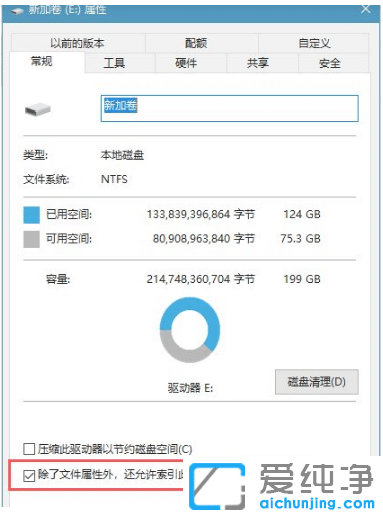Click the drive icon in the title bar
Viewport: 383px width, 516px height.
click(17, 11)
